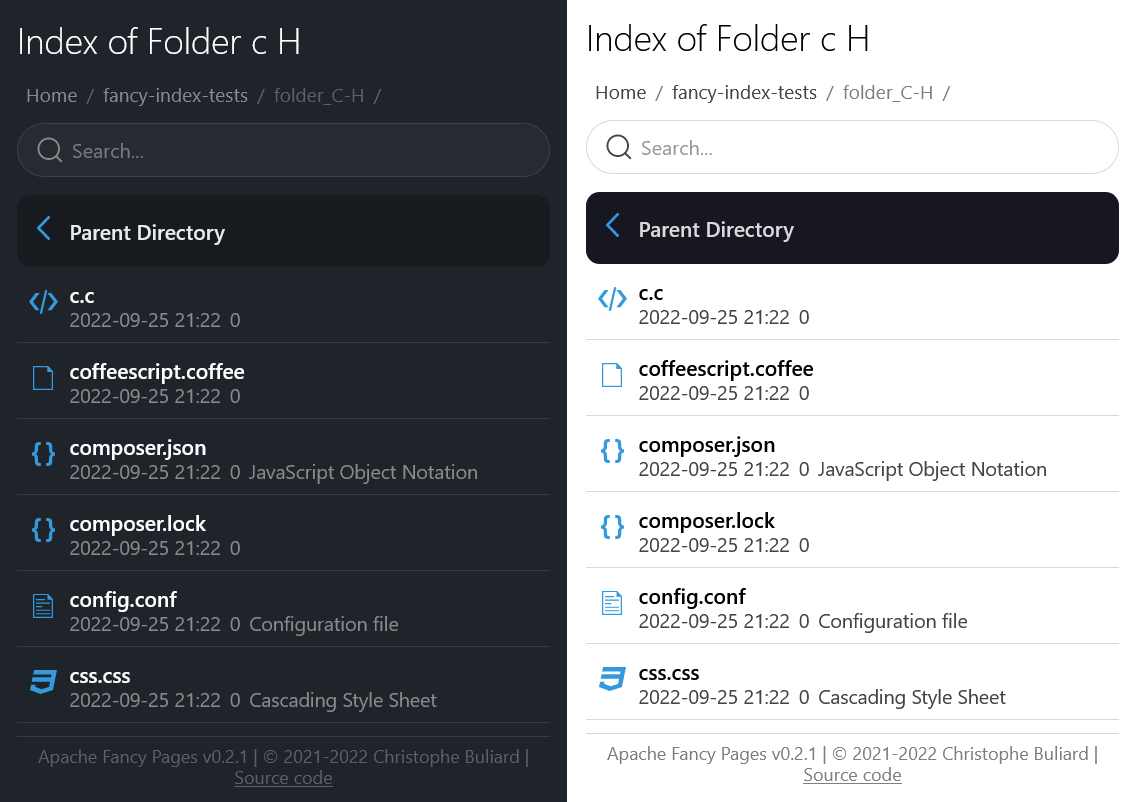Click 'Index of Folder c H' heading, light panel
Image resolution: width=1127 pixels, height=802 pixels.
pos(728,39)
